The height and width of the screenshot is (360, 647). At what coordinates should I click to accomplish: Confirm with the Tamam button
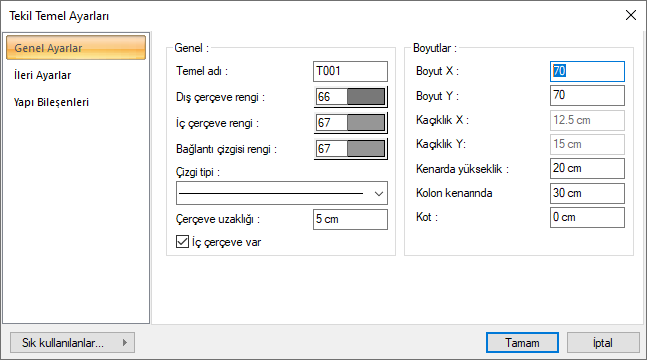pos(522,343)
